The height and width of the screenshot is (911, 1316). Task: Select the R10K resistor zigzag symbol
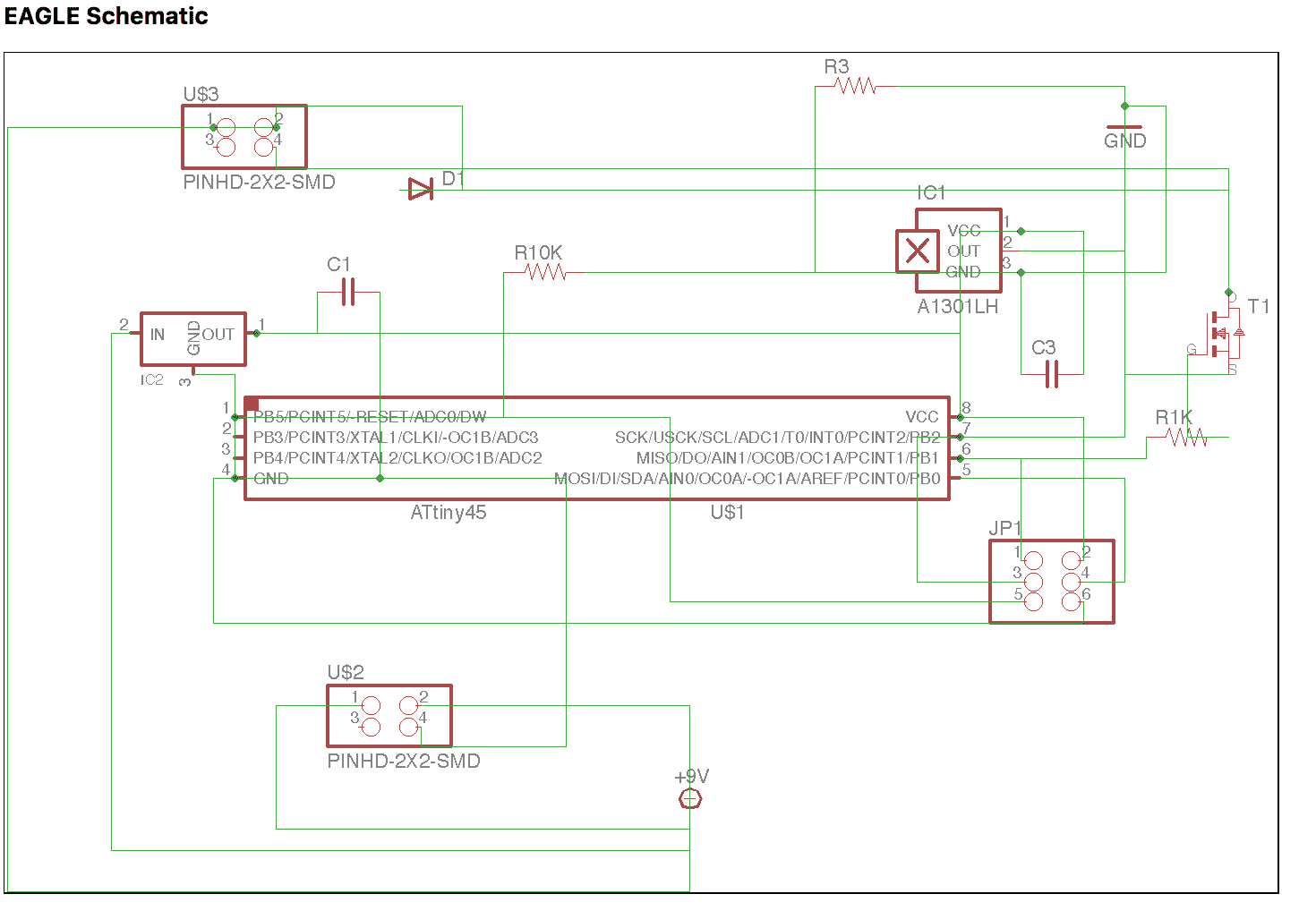coord(546,272)
